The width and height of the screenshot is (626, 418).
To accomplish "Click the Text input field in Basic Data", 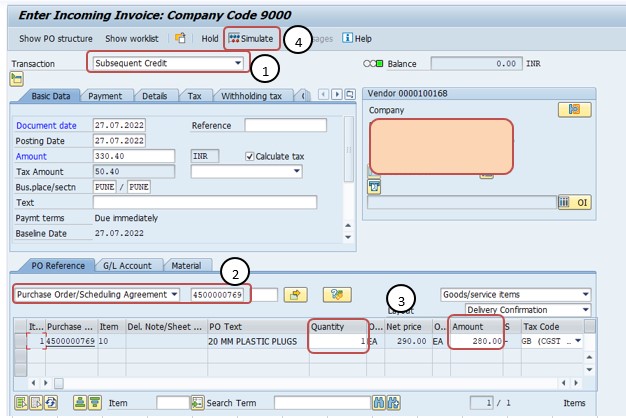I will point(205,202).
